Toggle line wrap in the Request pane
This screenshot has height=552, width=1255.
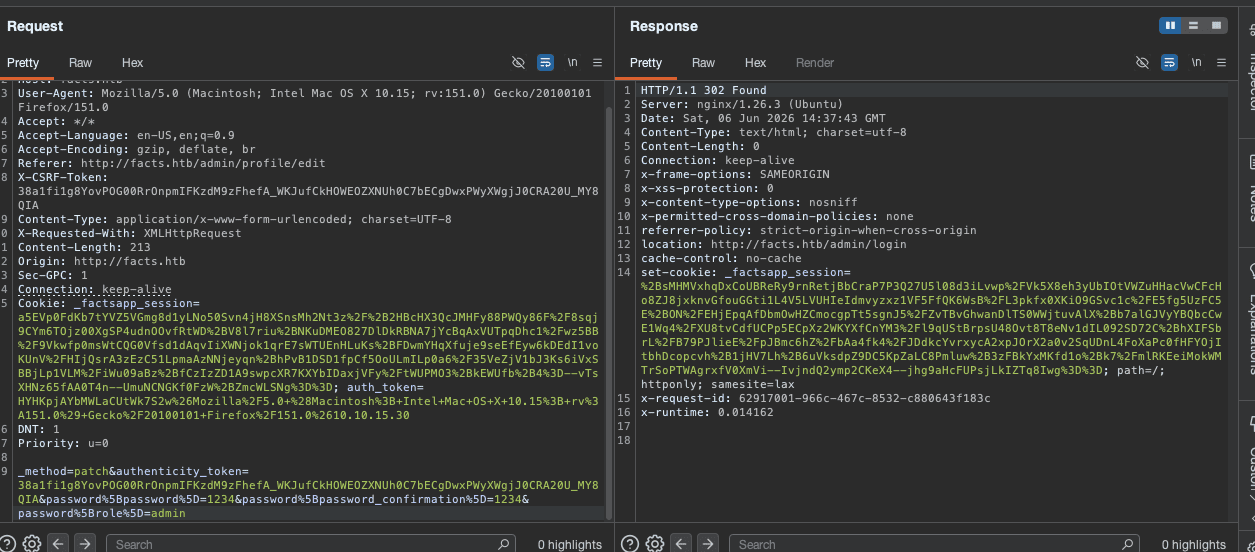[x=545, y=62]
